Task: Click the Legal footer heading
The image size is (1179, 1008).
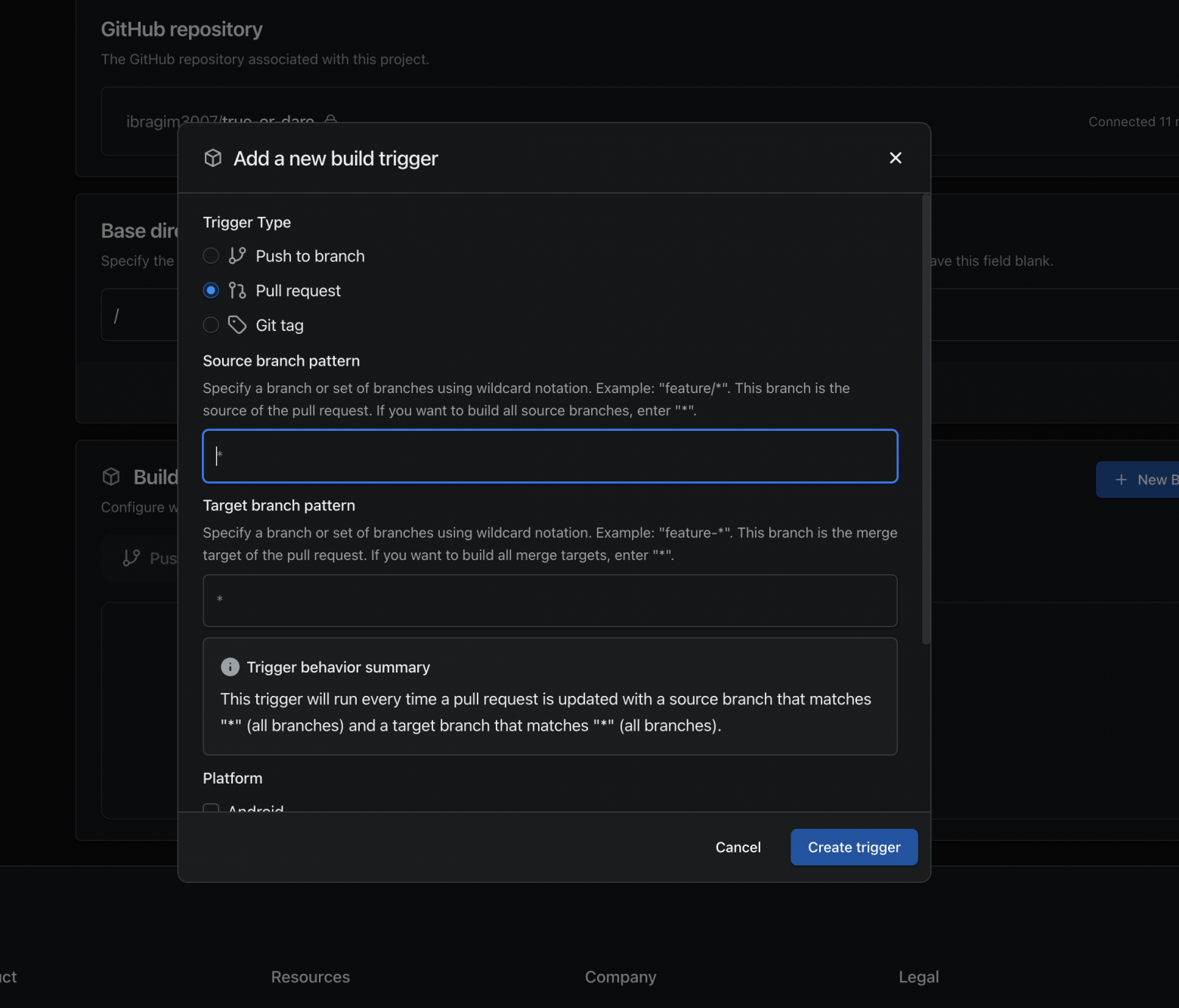Action: click(918, 977)
